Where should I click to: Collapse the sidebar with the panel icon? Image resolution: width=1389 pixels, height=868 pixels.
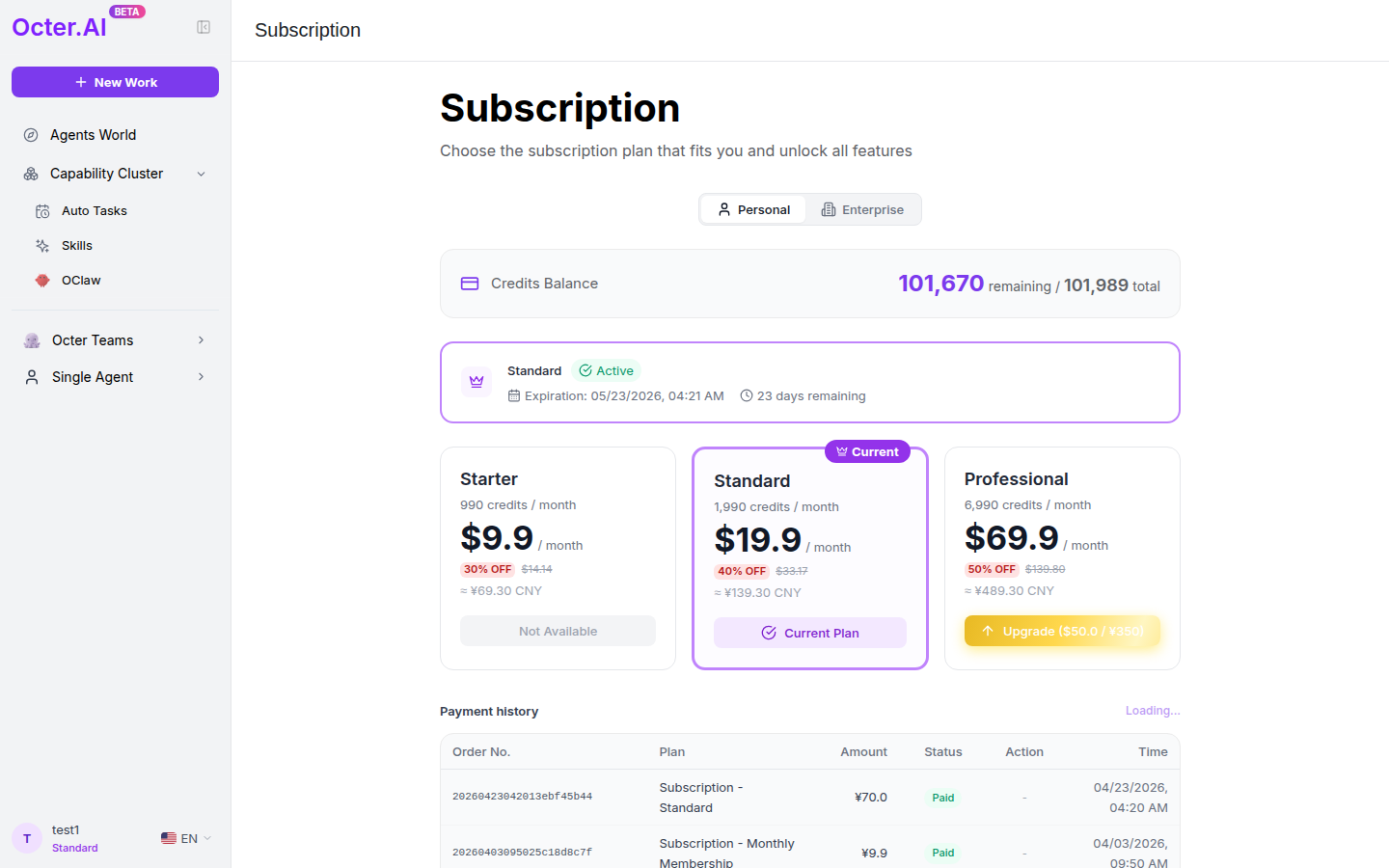(x=204, y=27)
